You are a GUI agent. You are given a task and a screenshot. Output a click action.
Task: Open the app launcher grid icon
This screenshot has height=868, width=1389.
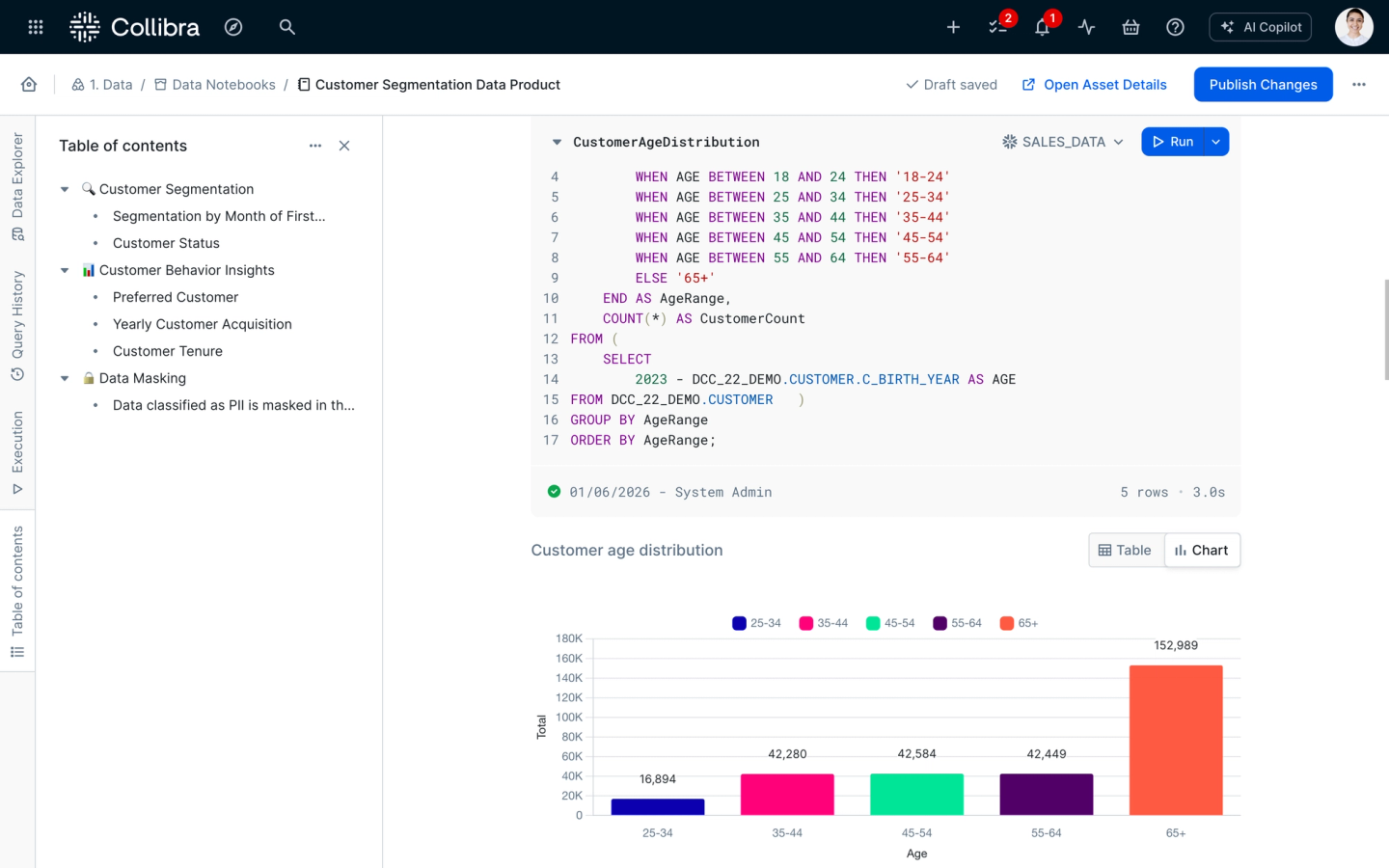(x=36, y=27)
